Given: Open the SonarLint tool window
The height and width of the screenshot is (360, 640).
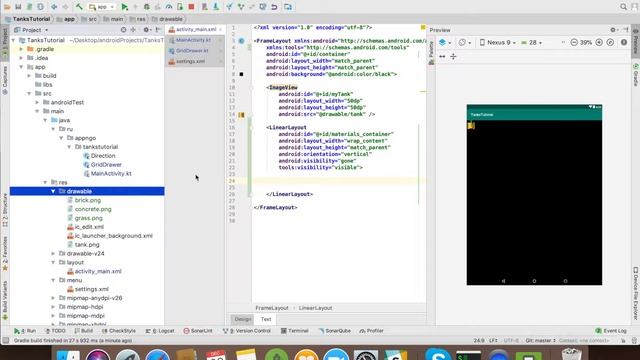Looking at the screenshot, I should pyautogui.click(x=198, y=331).
